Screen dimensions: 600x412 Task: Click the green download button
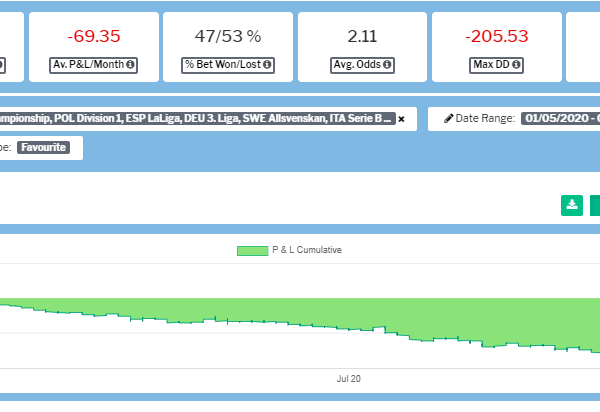click(572, 205)
